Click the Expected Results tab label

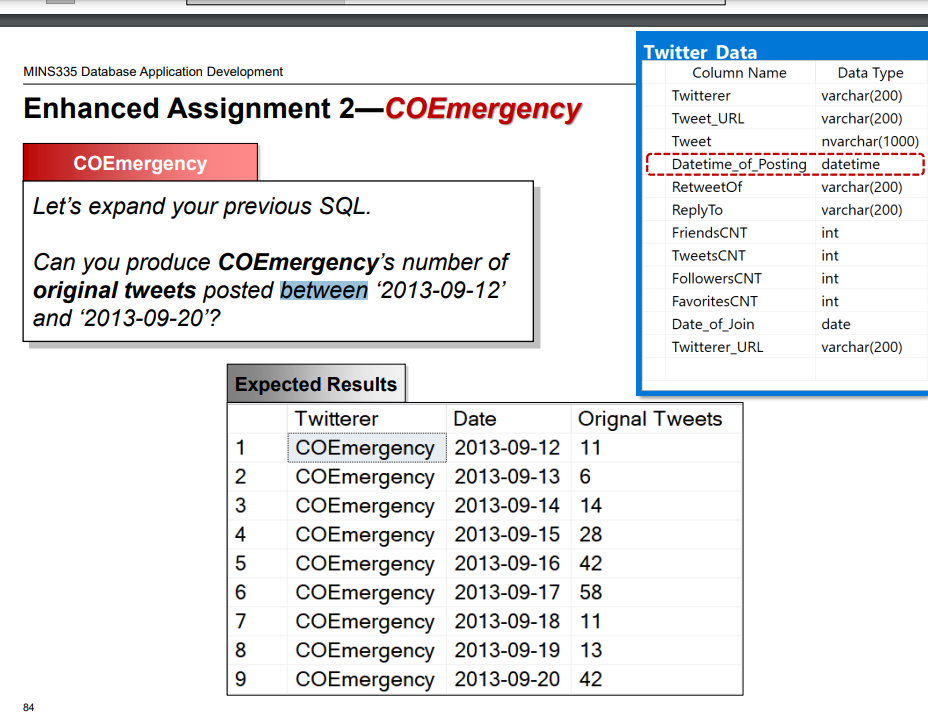coord(315,384)
